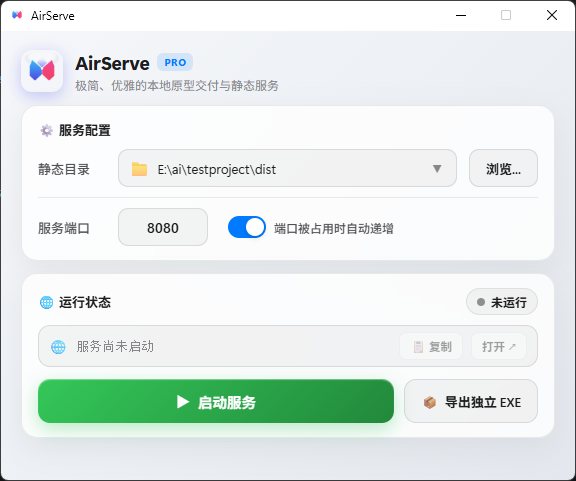The height and width of the screenshot is (481, 576).
Task: Expand the static directory dropdown arrow
Action: [437, 169]
